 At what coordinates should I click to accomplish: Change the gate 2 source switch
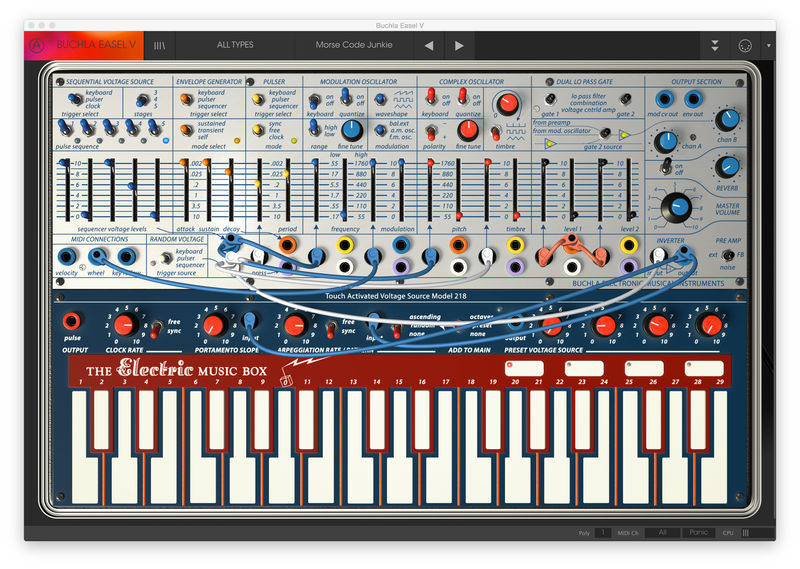coord(605,134)
